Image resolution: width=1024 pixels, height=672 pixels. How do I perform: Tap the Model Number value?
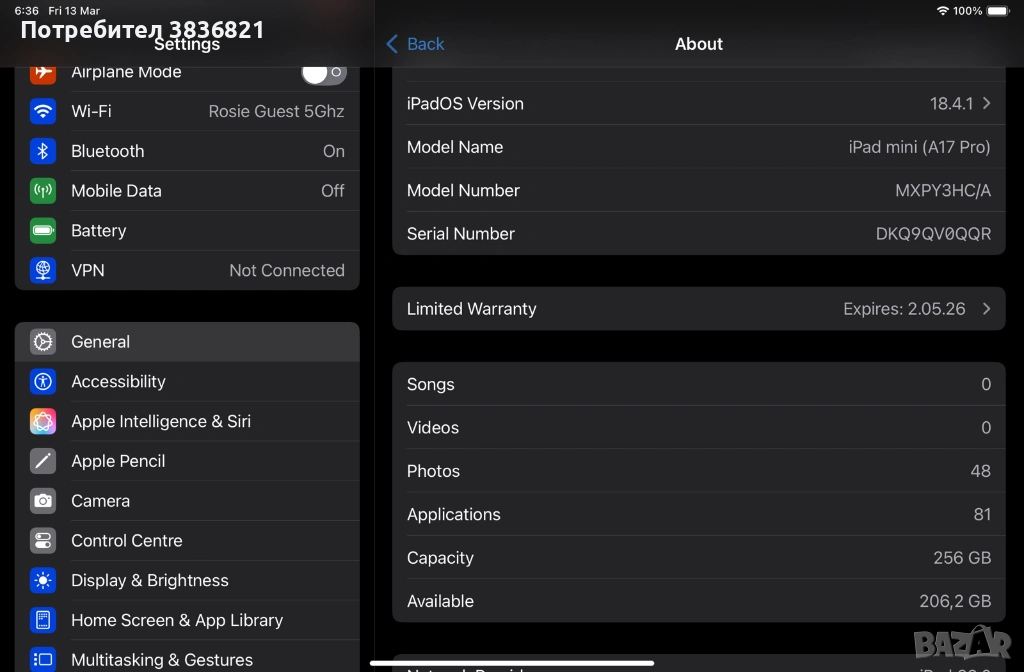tap(942, 191)
